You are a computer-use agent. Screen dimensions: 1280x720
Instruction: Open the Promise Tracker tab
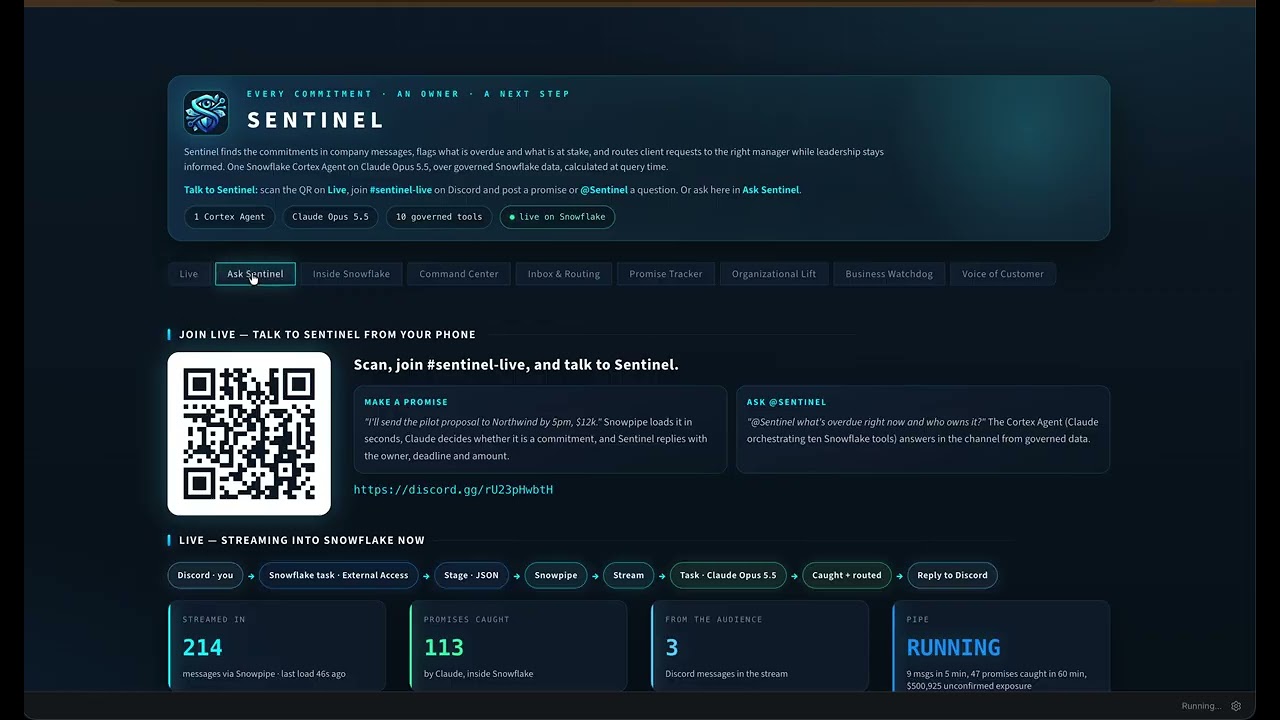(666, 274)
